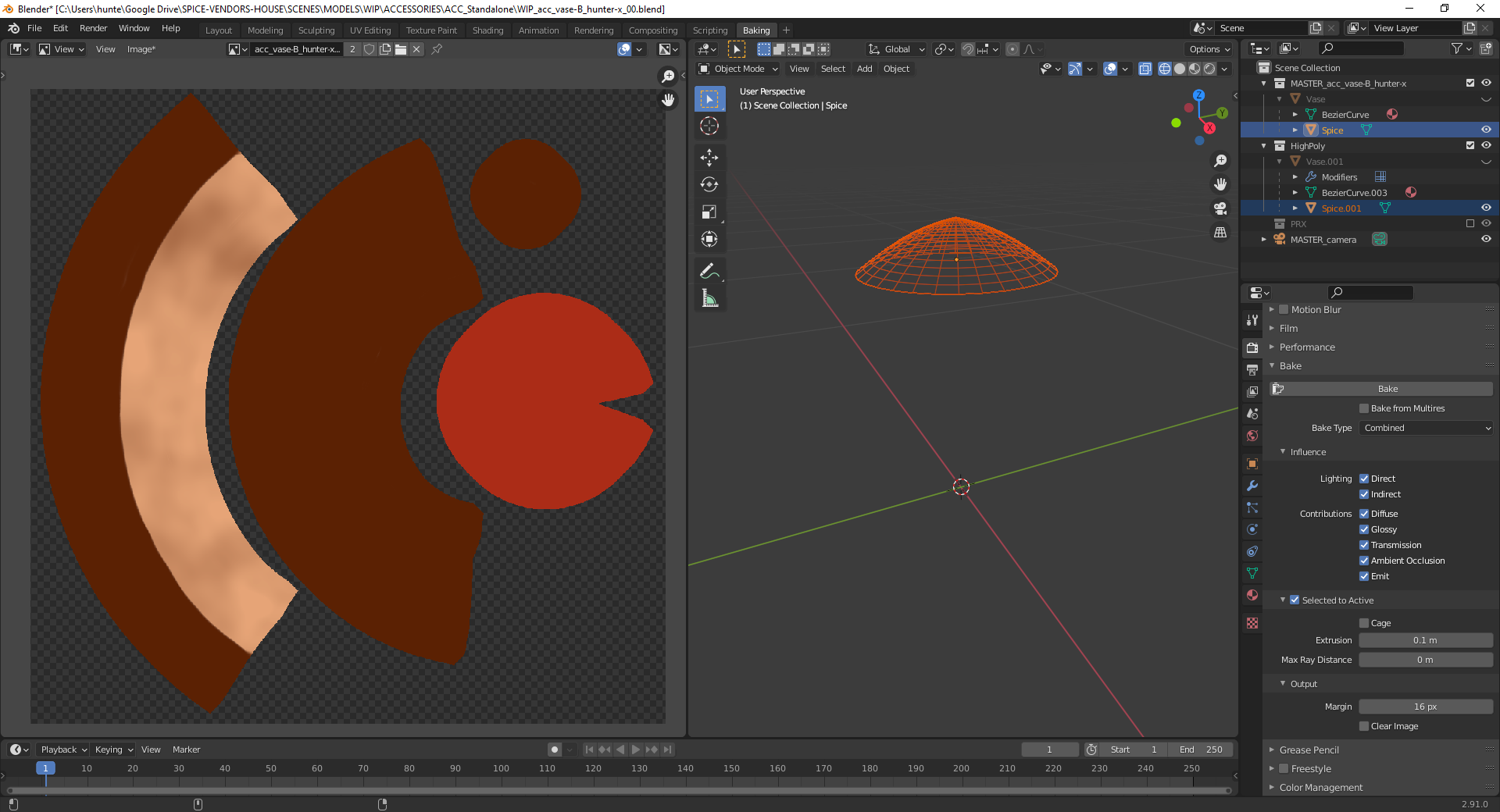
Task: Open the Render menu
Action: tap(93, 28)
